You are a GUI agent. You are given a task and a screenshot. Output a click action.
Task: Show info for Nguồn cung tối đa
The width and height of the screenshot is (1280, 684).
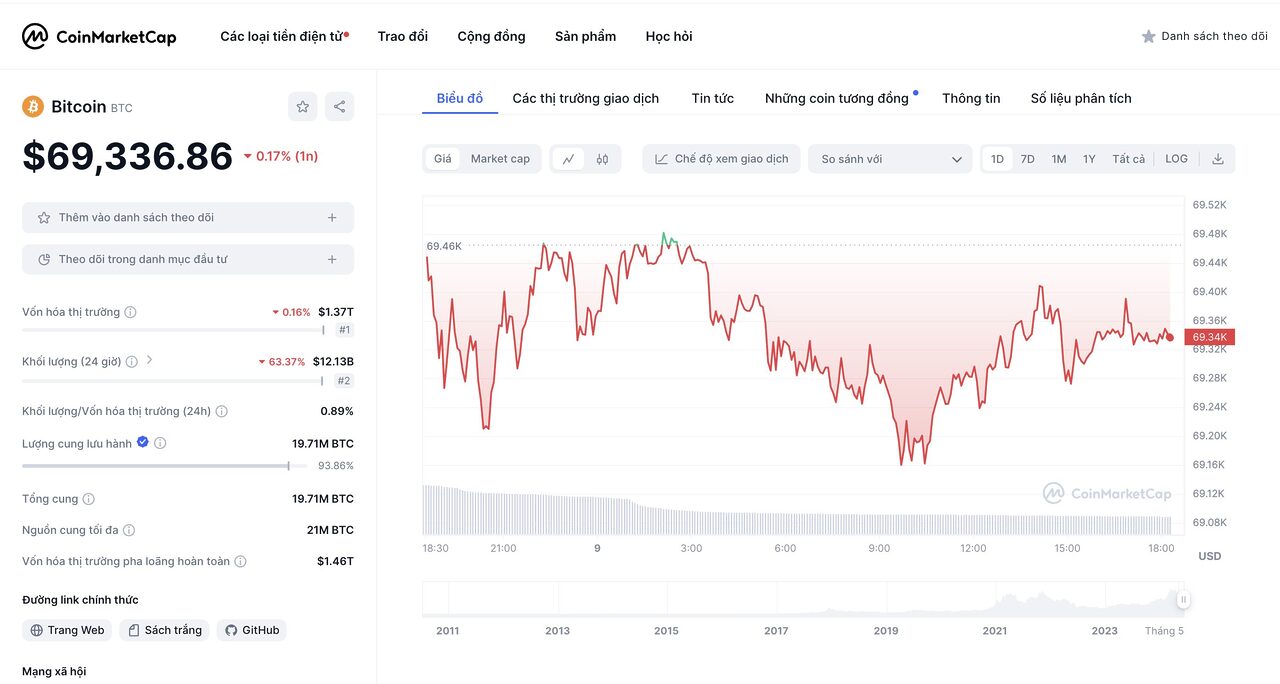click(x=129, y=530)
